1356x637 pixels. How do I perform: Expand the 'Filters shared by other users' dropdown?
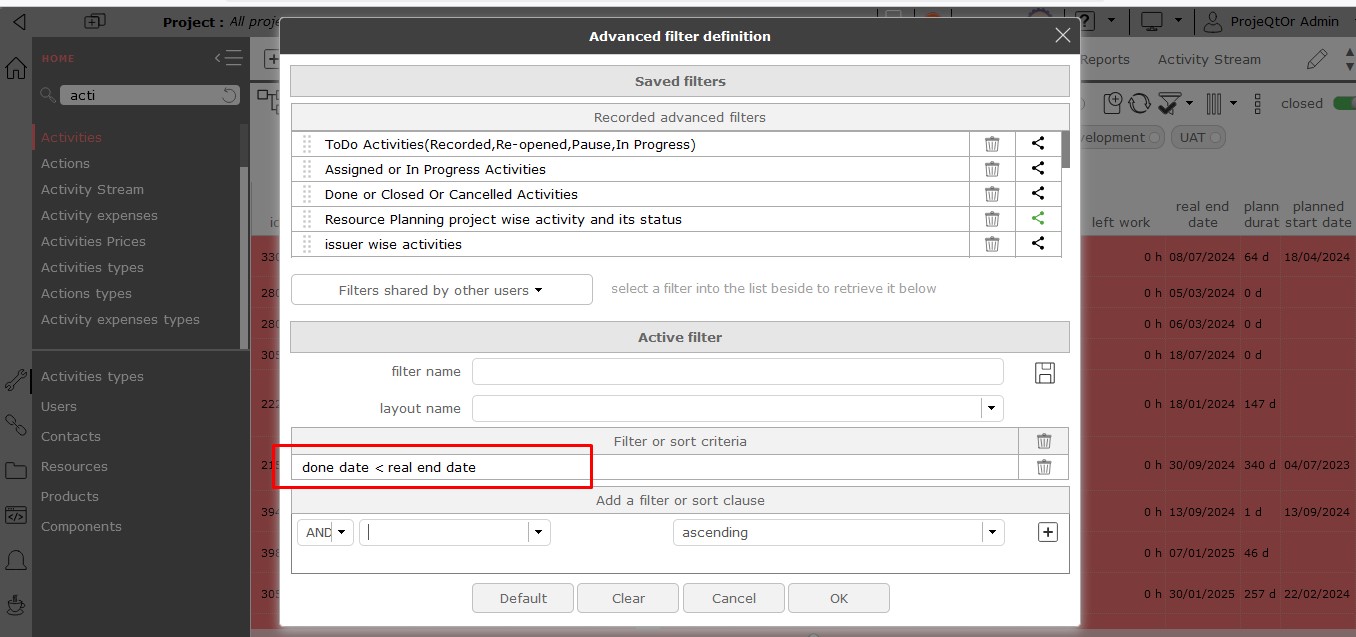(441, 290)
